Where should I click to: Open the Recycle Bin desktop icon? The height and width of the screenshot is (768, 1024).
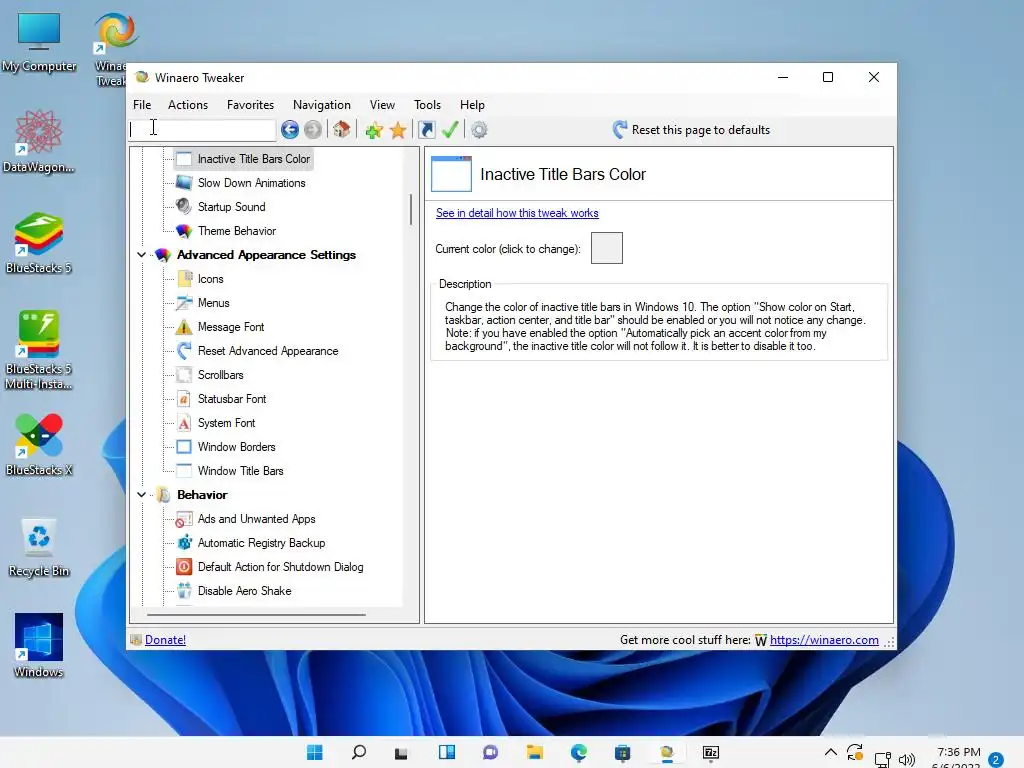pyautogui.click(x=39, y=547)
